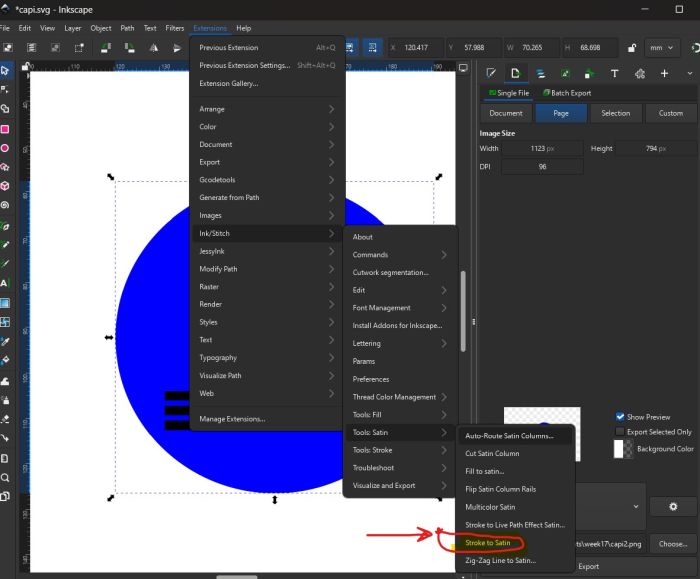Click Choose file location button
The width and height of the screenshot is (700, 579).
pos(672,544)
